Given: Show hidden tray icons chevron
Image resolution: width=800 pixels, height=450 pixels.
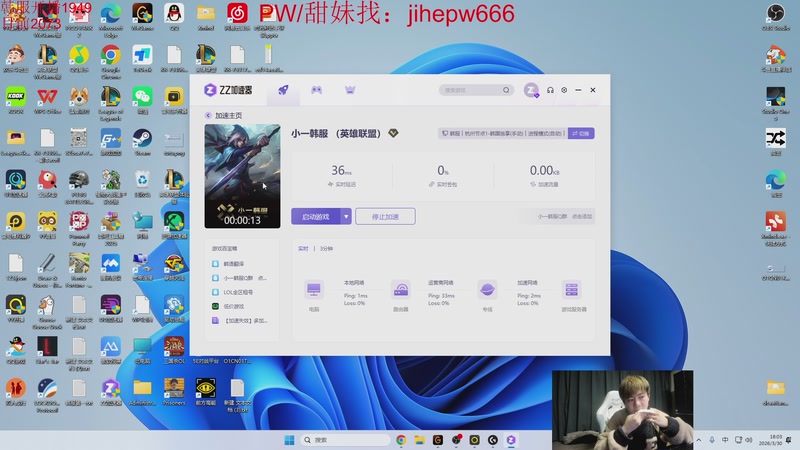Looking at the screenshot, I should [x=698, y=440].
